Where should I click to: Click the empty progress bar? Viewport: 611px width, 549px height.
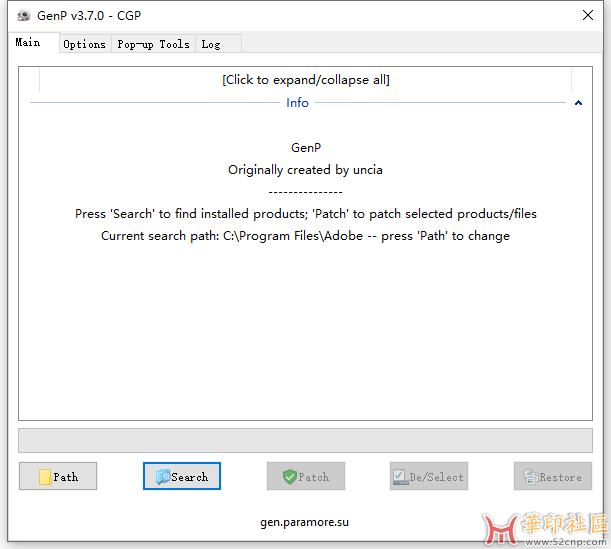pyautogui.click(x=306, y=441)
